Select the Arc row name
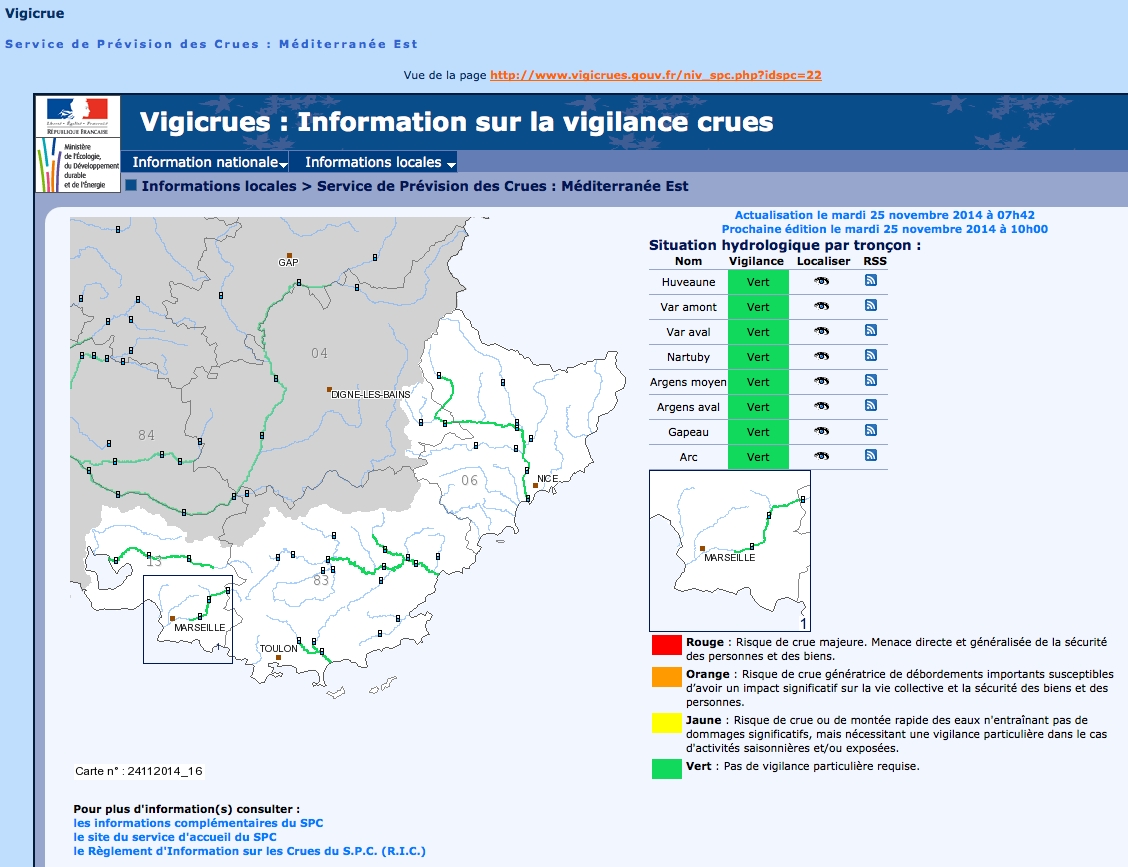Screen dimensions: 1128x867 (688, 457)
